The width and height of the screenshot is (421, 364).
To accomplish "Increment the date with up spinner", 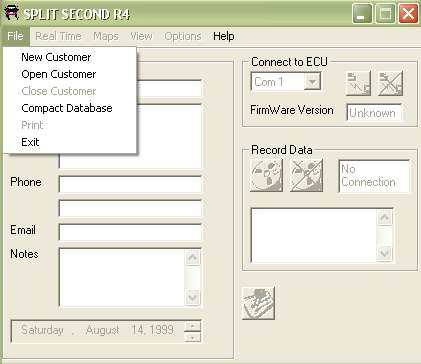I will (x=192, y=326).
